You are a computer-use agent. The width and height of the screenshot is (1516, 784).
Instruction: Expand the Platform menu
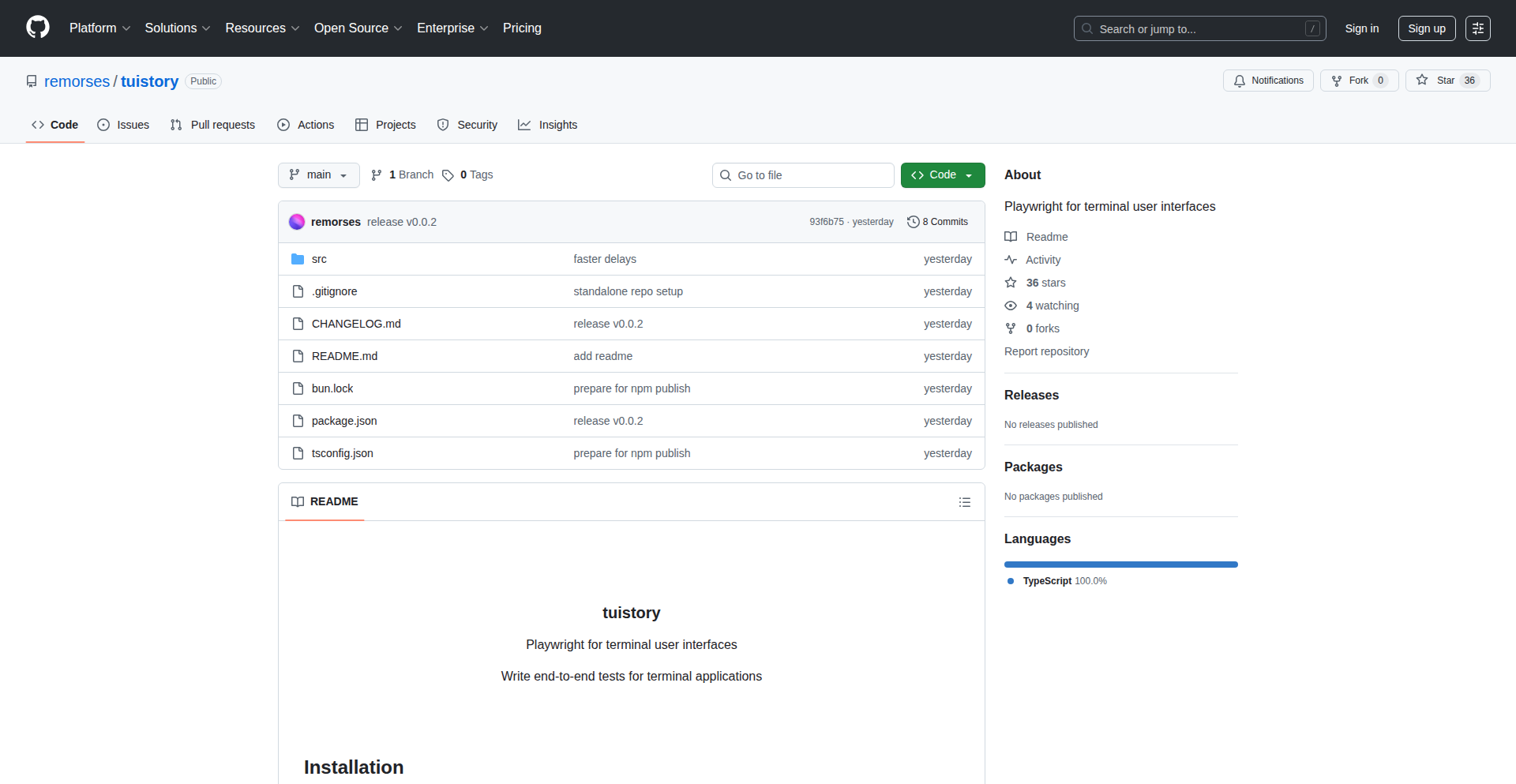coord(99,28)
